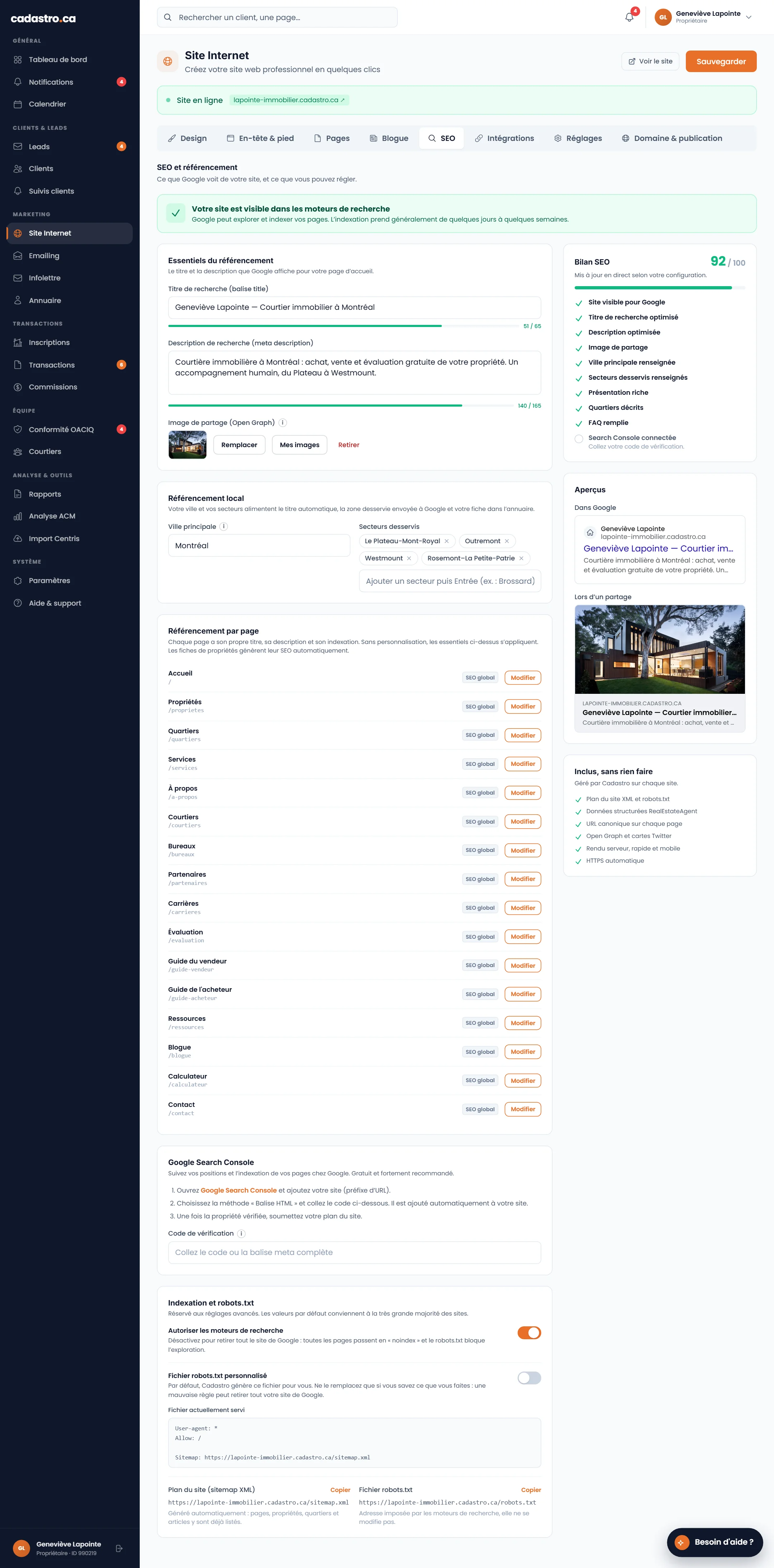This screenshot has height=1568, width=774.
Task: Click the Rapports icon in sidebar
Action: pos(18,494)
